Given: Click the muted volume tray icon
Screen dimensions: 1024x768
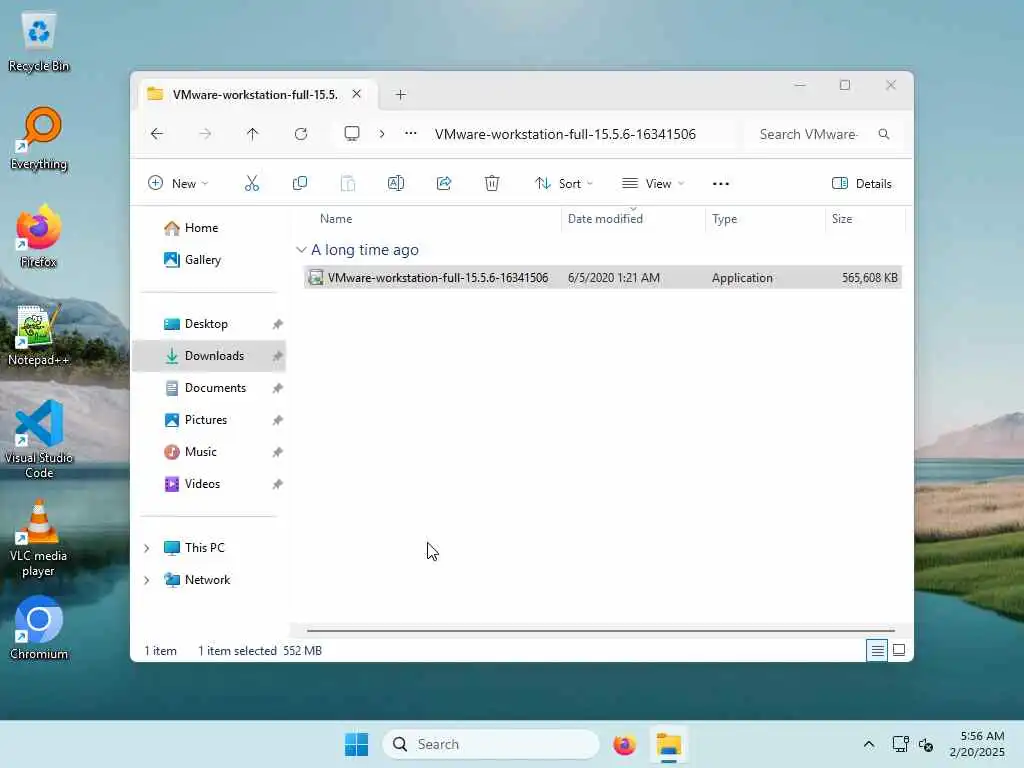Looking at the screenshot, I should tap(926, 744).
